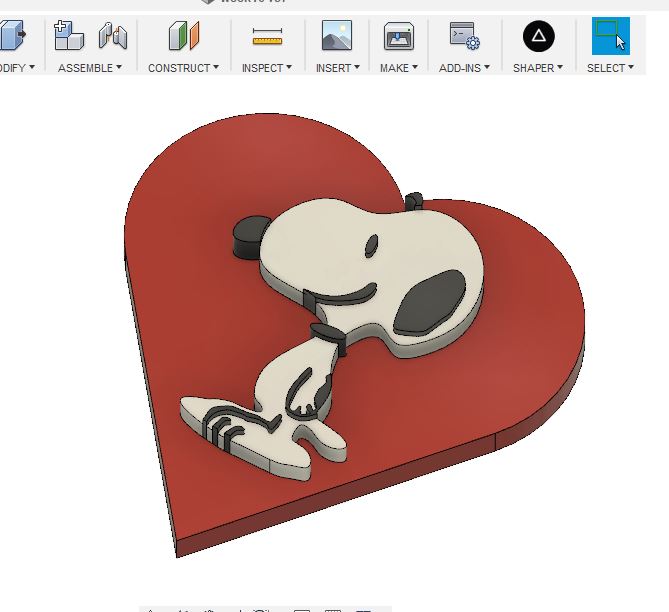Open the Add-Ins scripts icon
This screenshot has height=612, width=669.
pyautogui.click(x=465, y=36)
